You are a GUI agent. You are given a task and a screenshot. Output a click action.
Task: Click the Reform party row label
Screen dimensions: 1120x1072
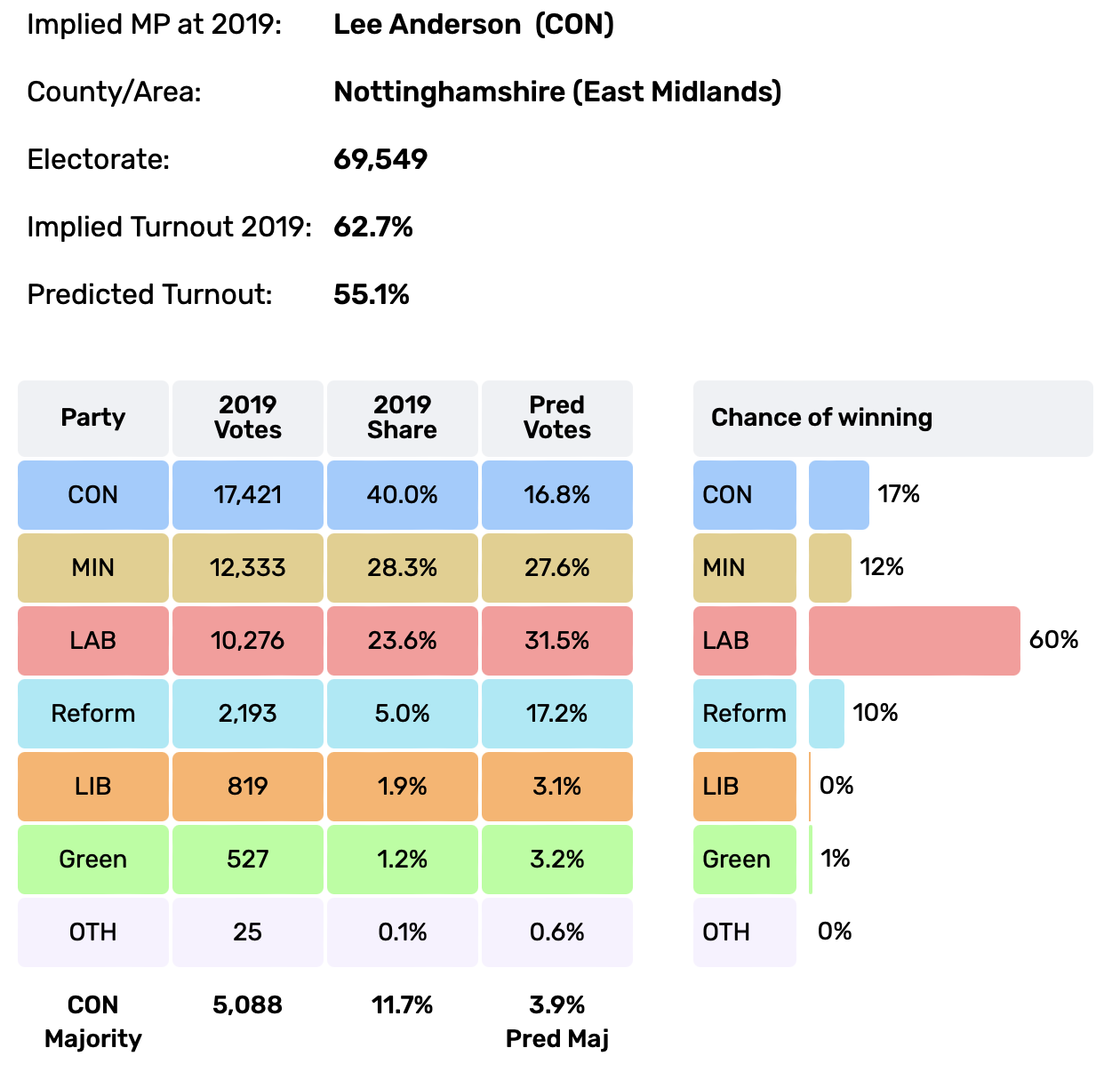93,714
